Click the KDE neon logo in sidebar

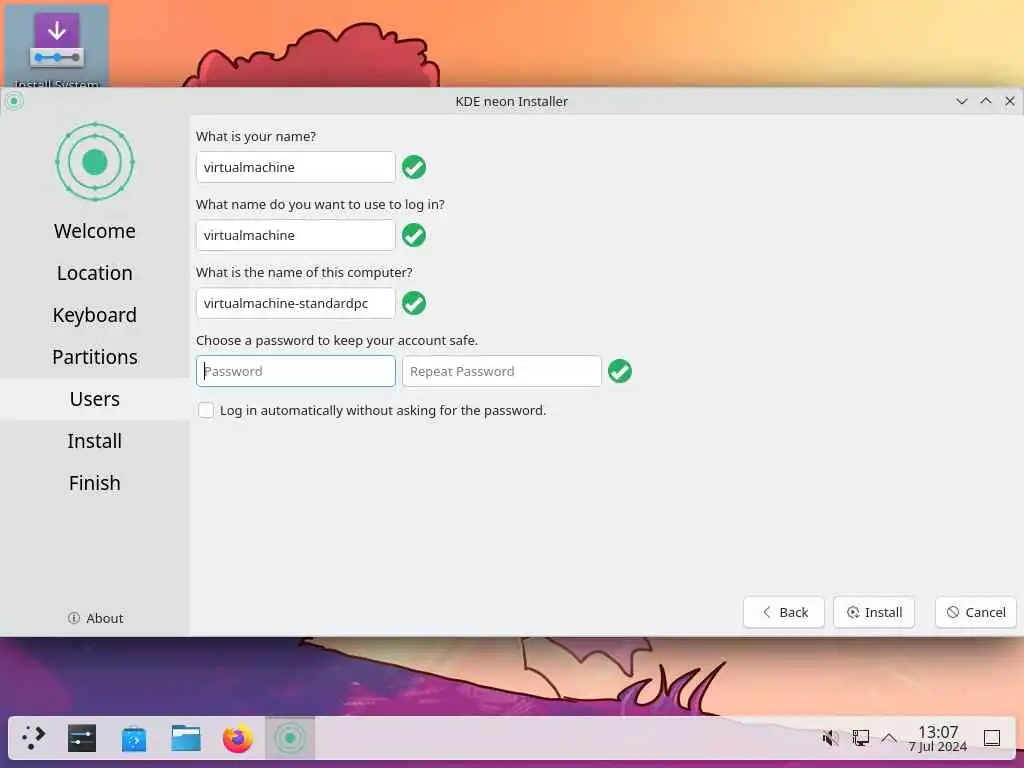95,162
